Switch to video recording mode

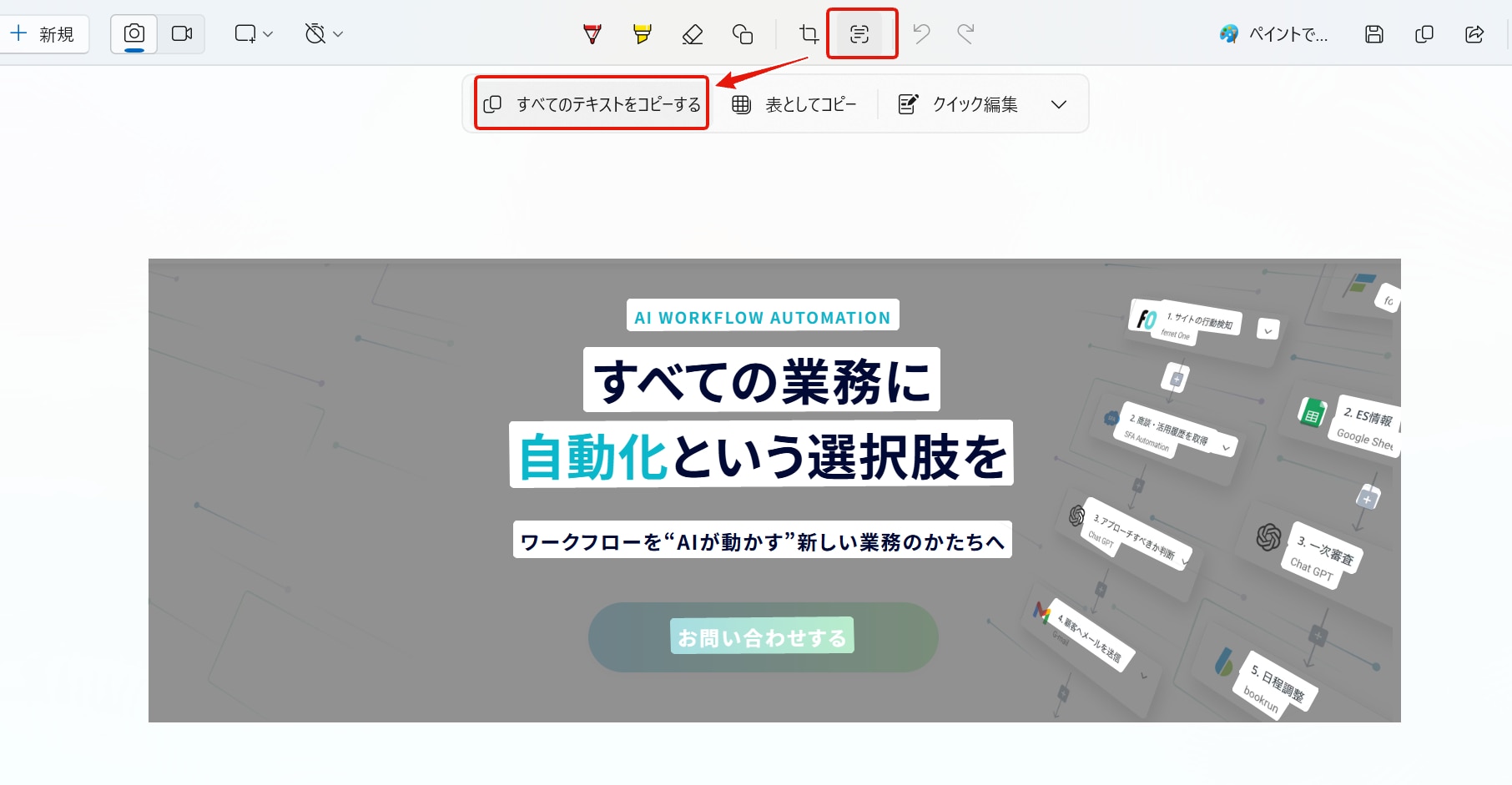(x=182, y=34)
